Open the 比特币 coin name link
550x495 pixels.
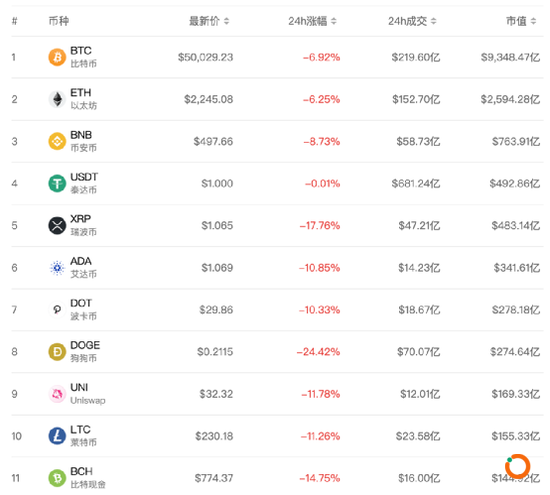point(83,64)
